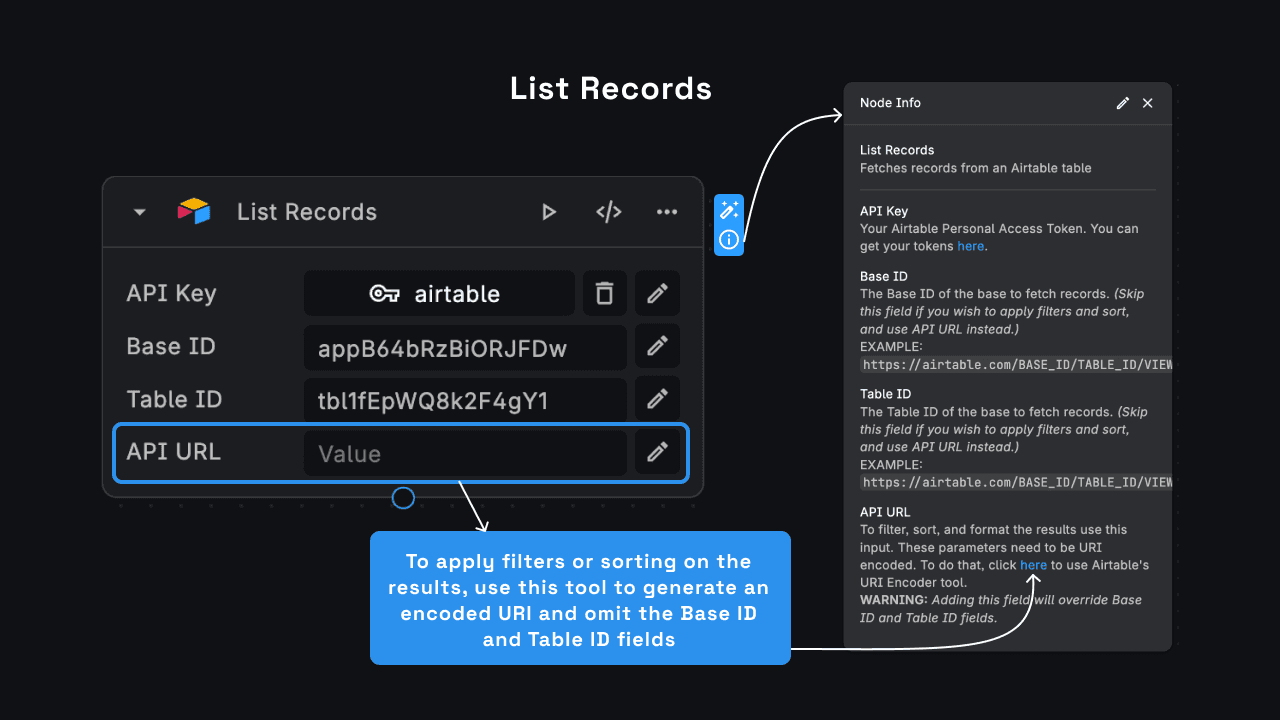Run the List Records node with play icon

(548, 212)
